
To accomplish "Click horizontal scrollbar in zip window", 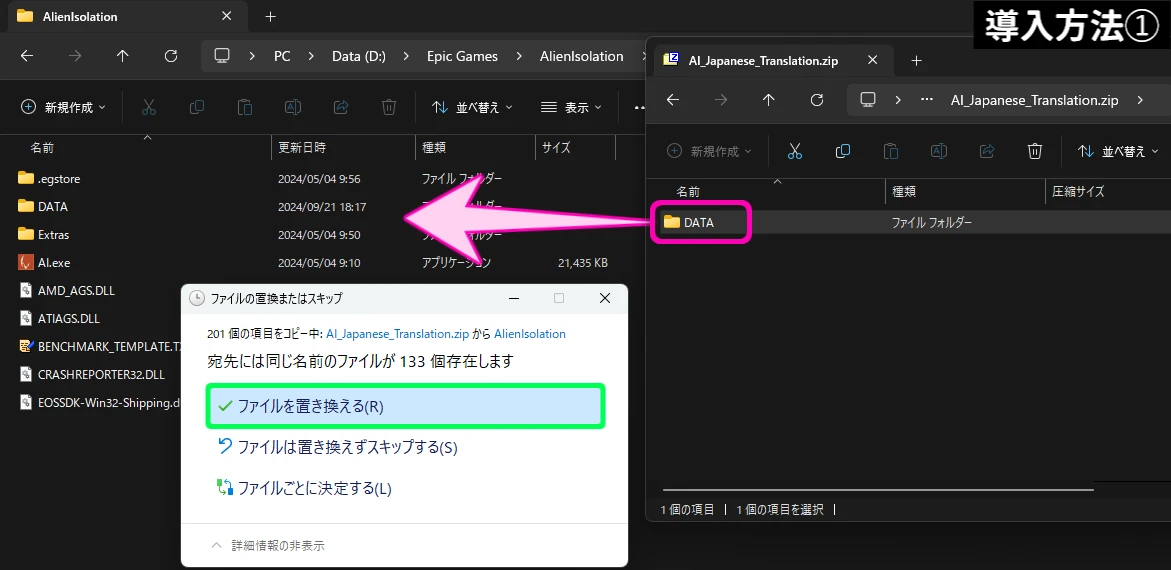I will coord(878,490).
